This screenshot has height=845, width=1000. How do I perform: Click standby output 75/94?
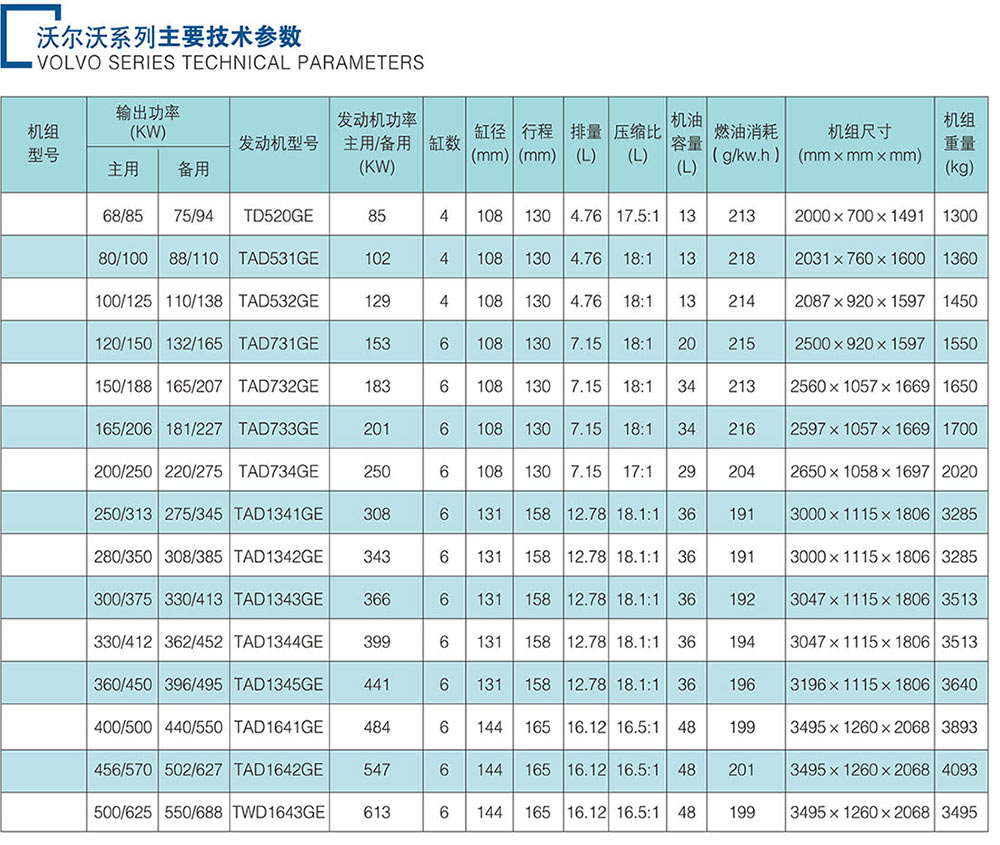(193, 216)
